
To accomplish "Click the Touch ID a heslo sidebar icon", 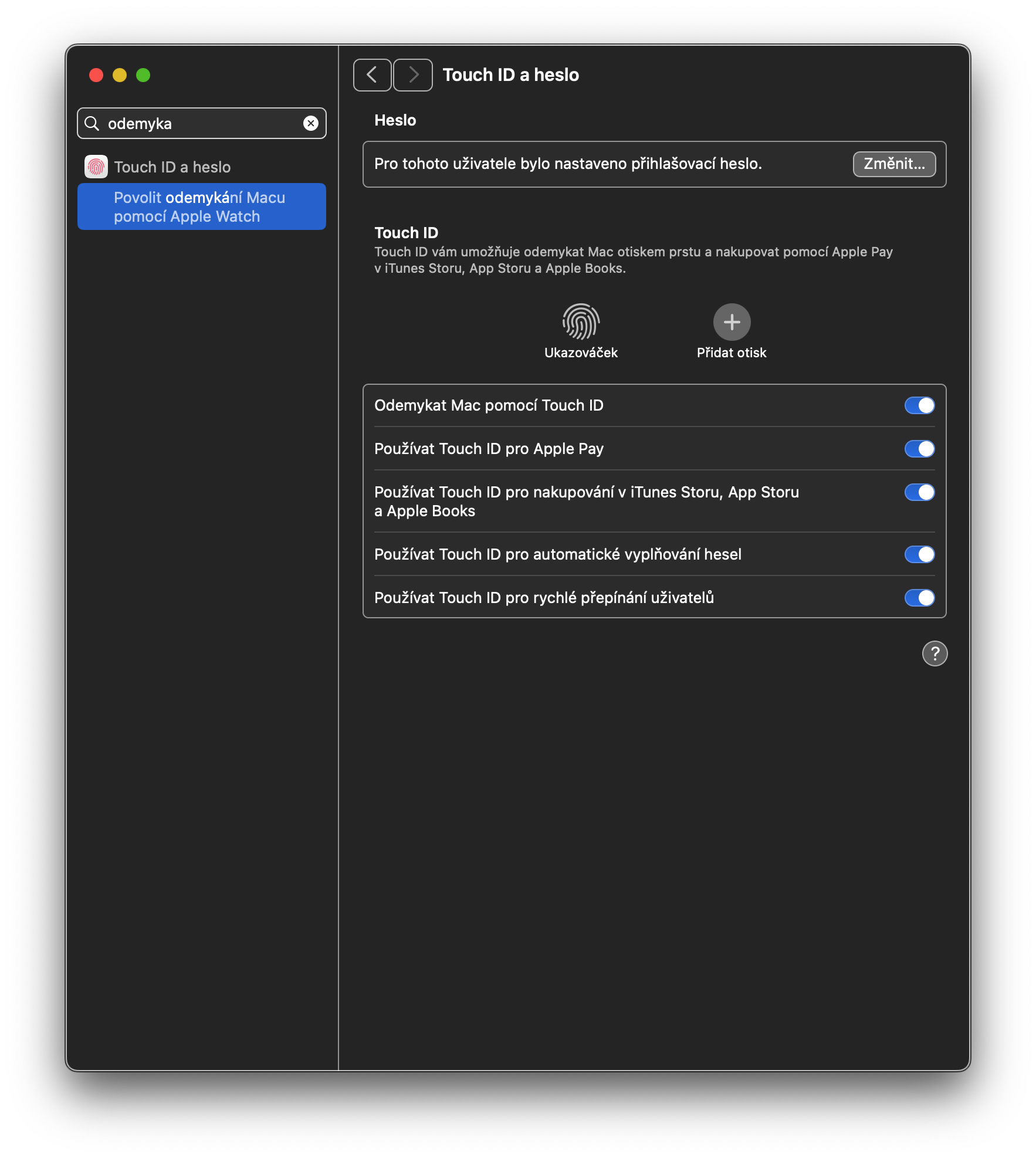I will 96,167.
